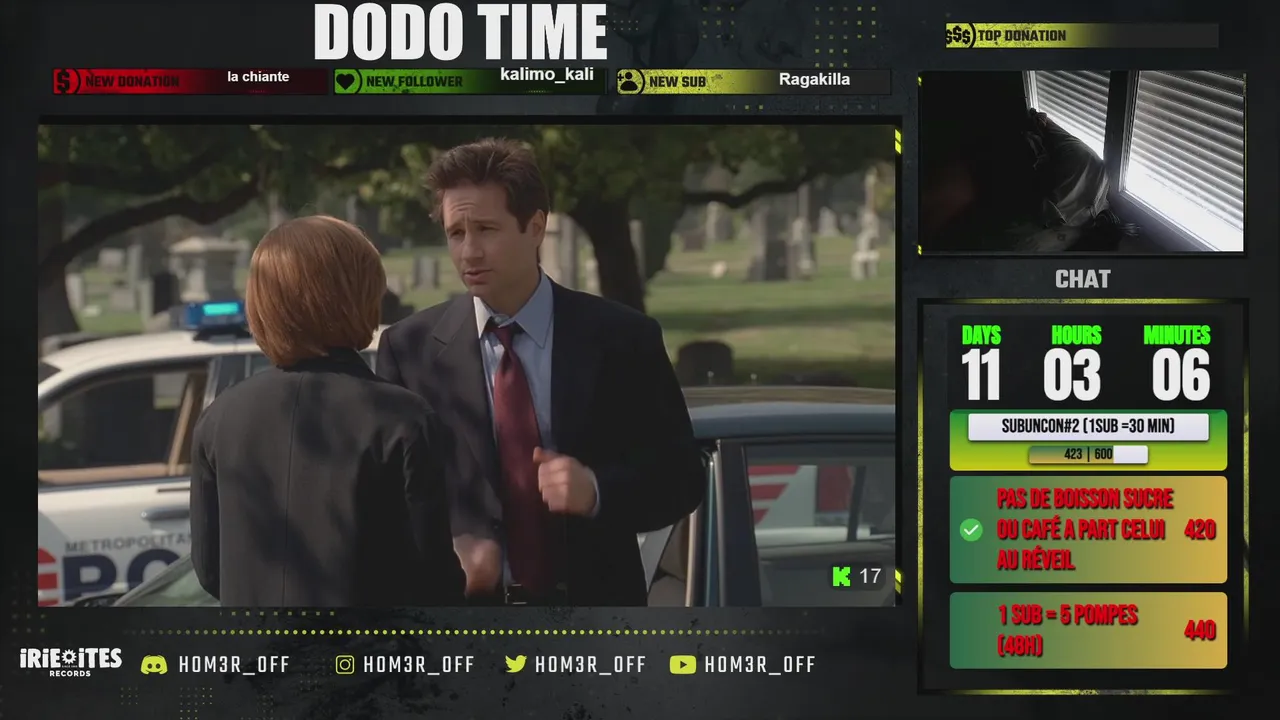Click the 423 | 600 sub progress bar
The image size is (1280, 720).
point(1088,454)
